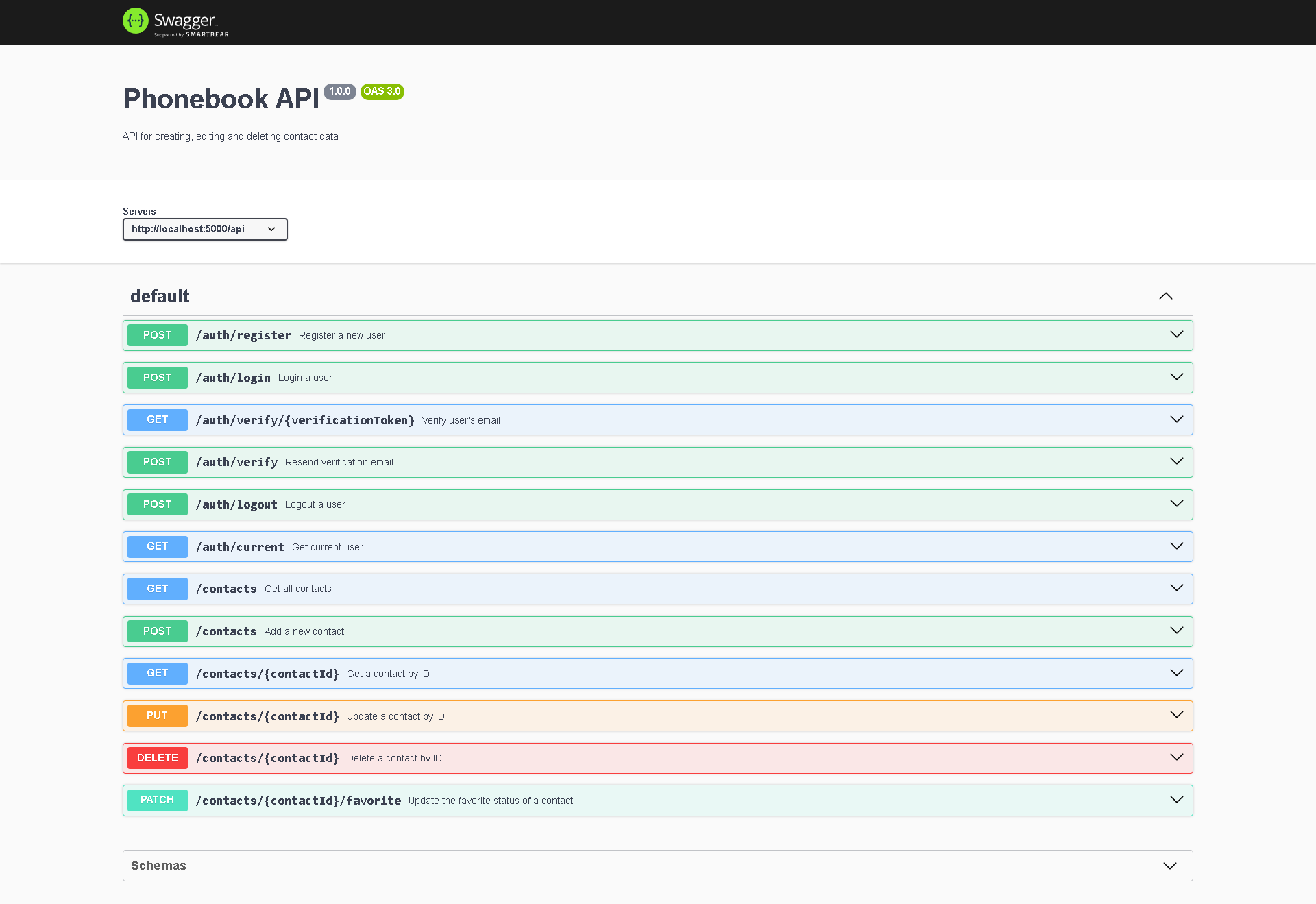Collapse the default section with the up chevron
1316x904 pixels.
1165,296
